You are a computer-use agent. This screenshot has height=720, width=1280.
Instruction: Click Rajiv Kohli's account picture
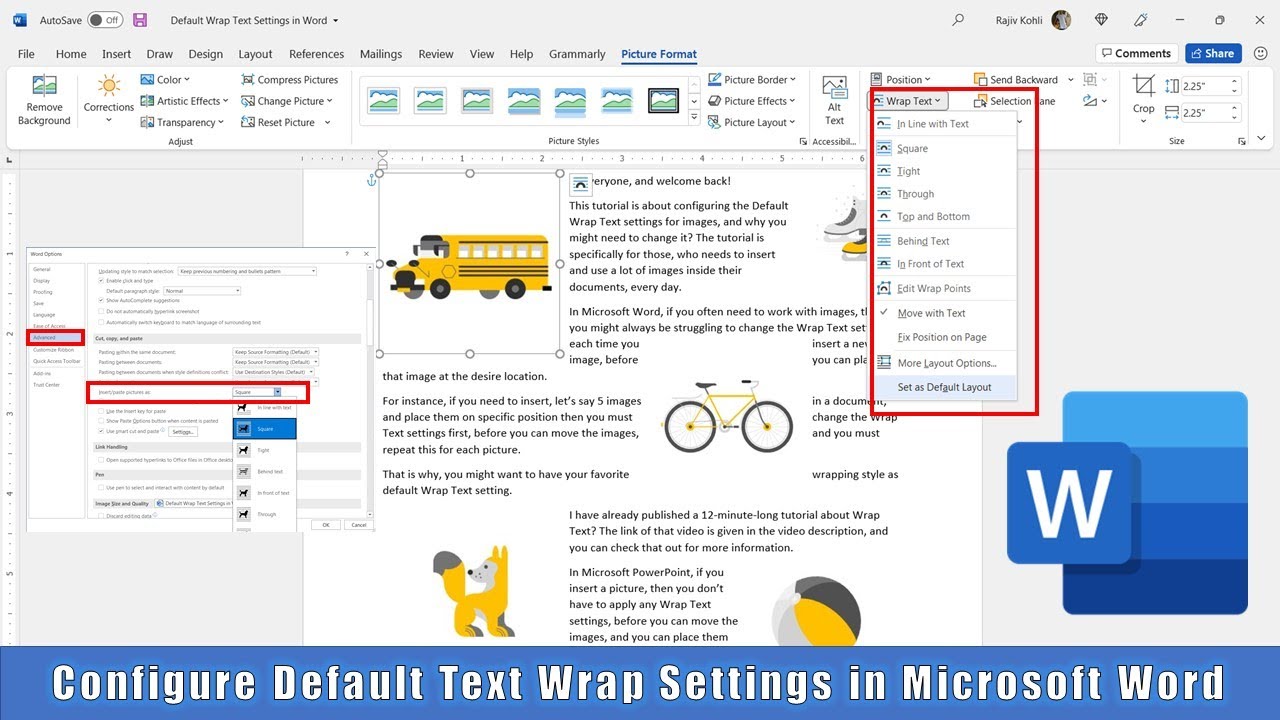(x=1062, y=20)
